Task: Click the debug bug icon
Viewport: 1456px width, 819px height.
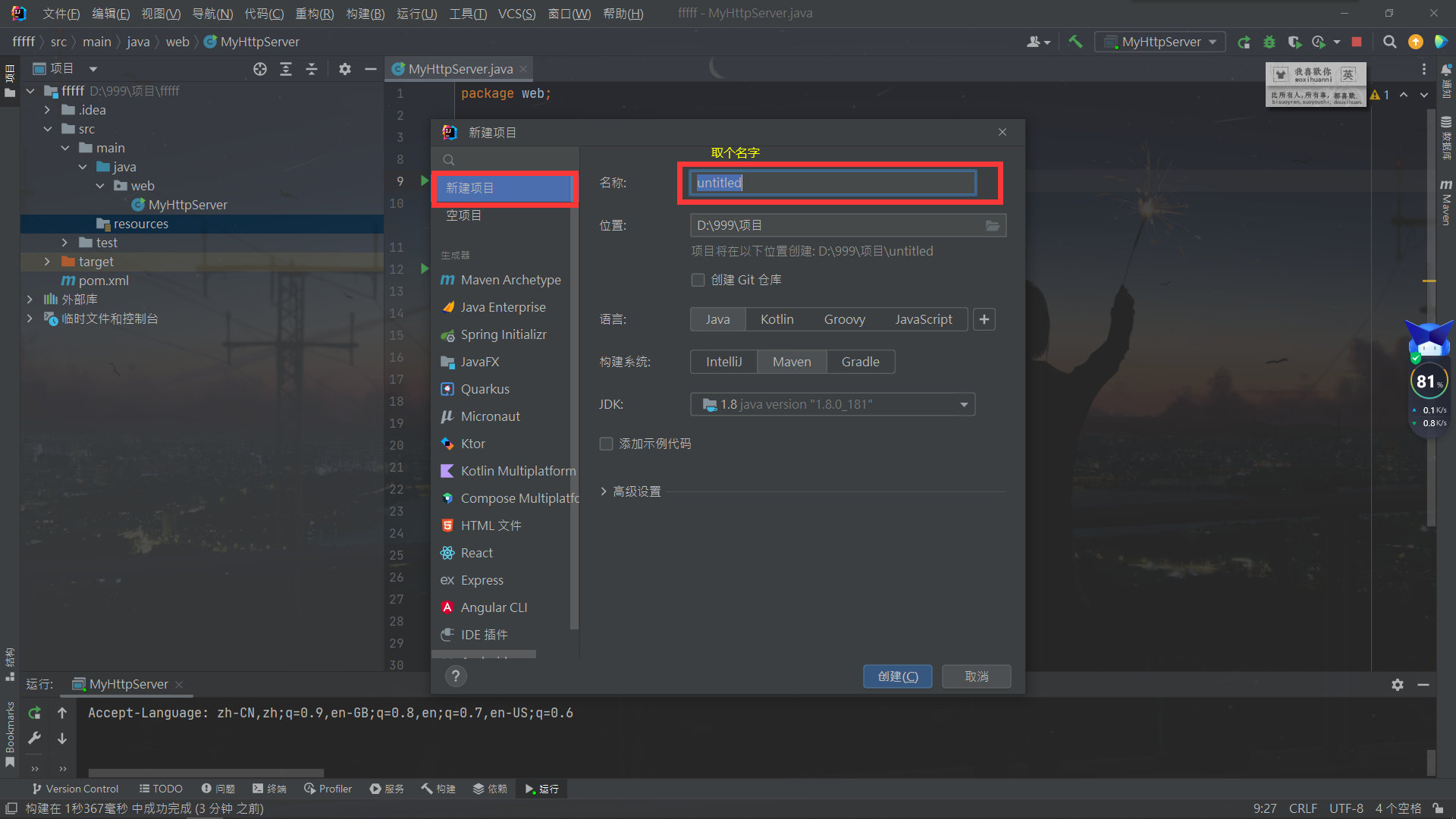Action: coord(1269,42)
